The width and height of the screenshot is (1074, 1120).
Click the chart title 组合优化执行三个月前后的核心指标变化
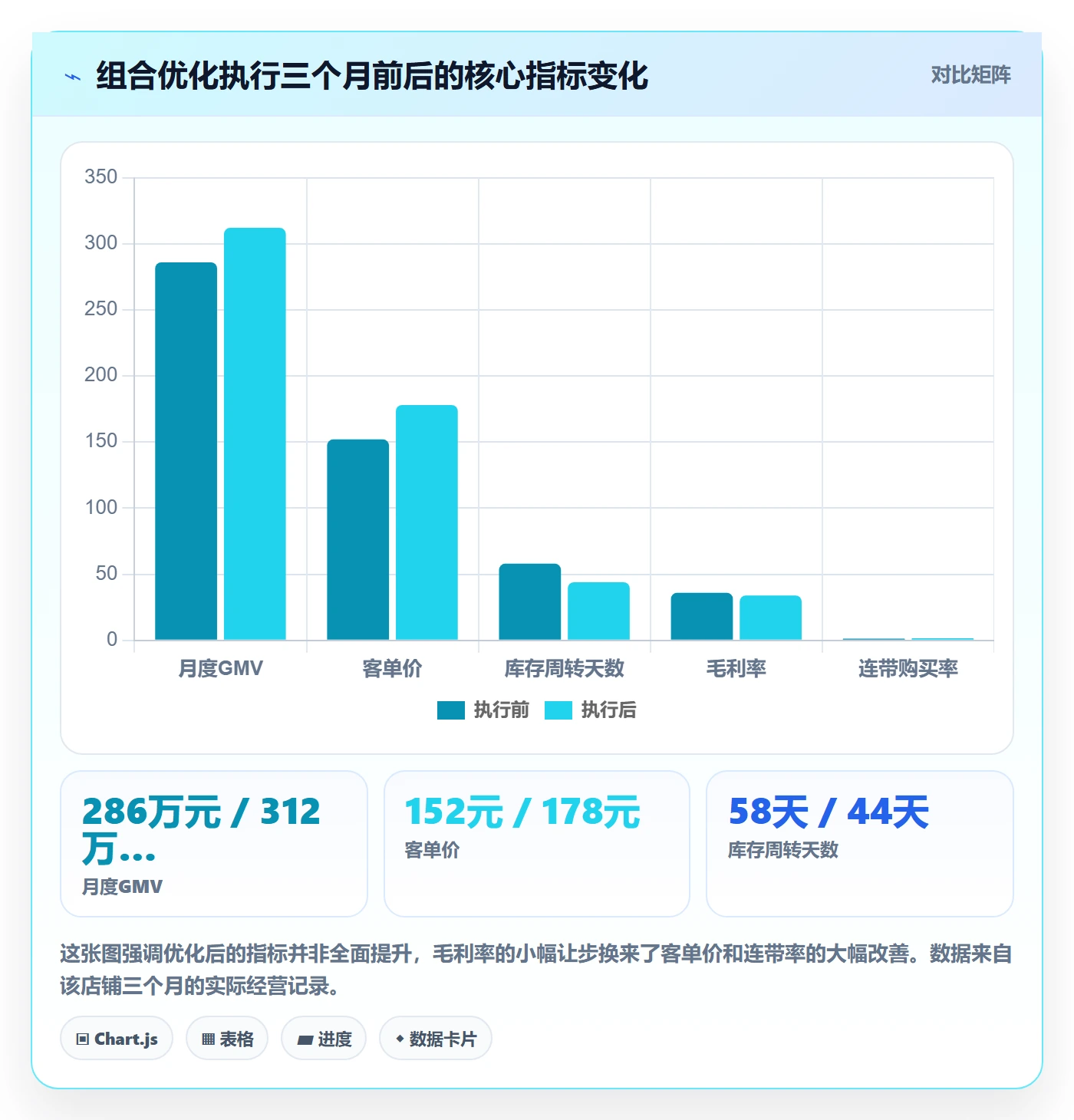372,76
